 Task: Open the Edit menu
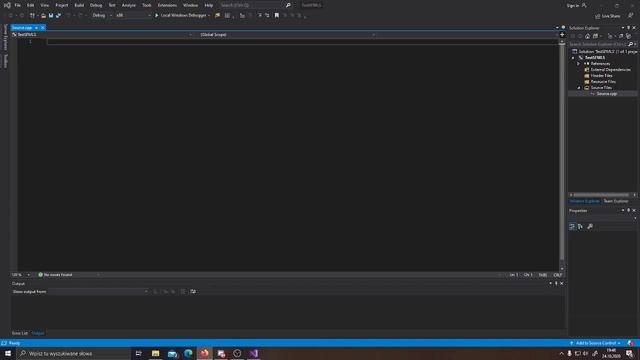pos(31,5)
